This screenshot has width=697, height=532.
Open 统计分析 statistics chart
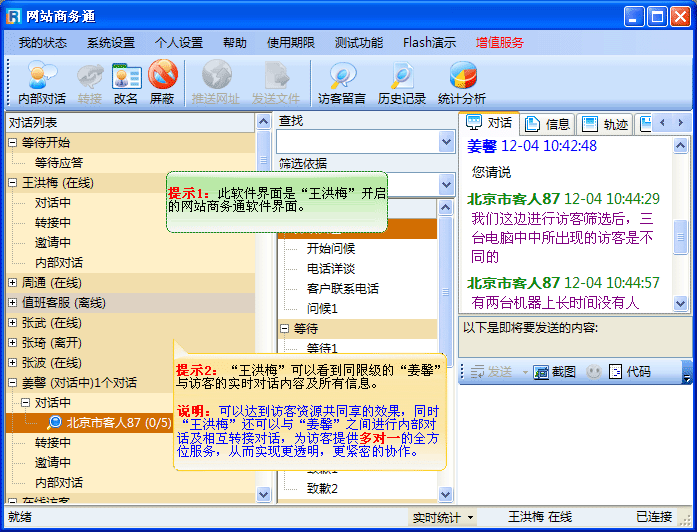462,82
